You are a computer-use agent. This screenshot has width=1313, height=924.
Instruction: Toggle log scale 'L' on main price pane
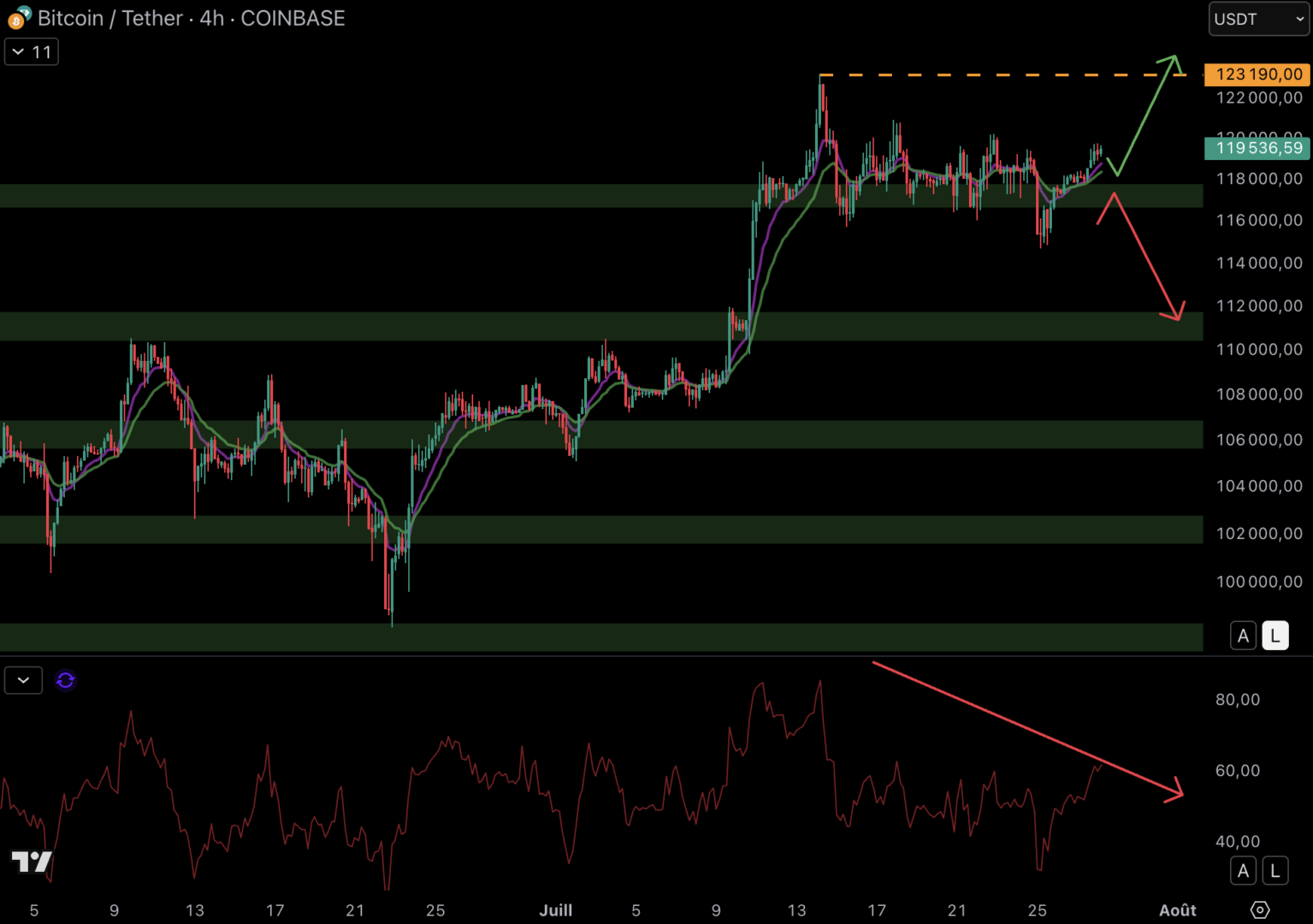tap(1275, 636)
